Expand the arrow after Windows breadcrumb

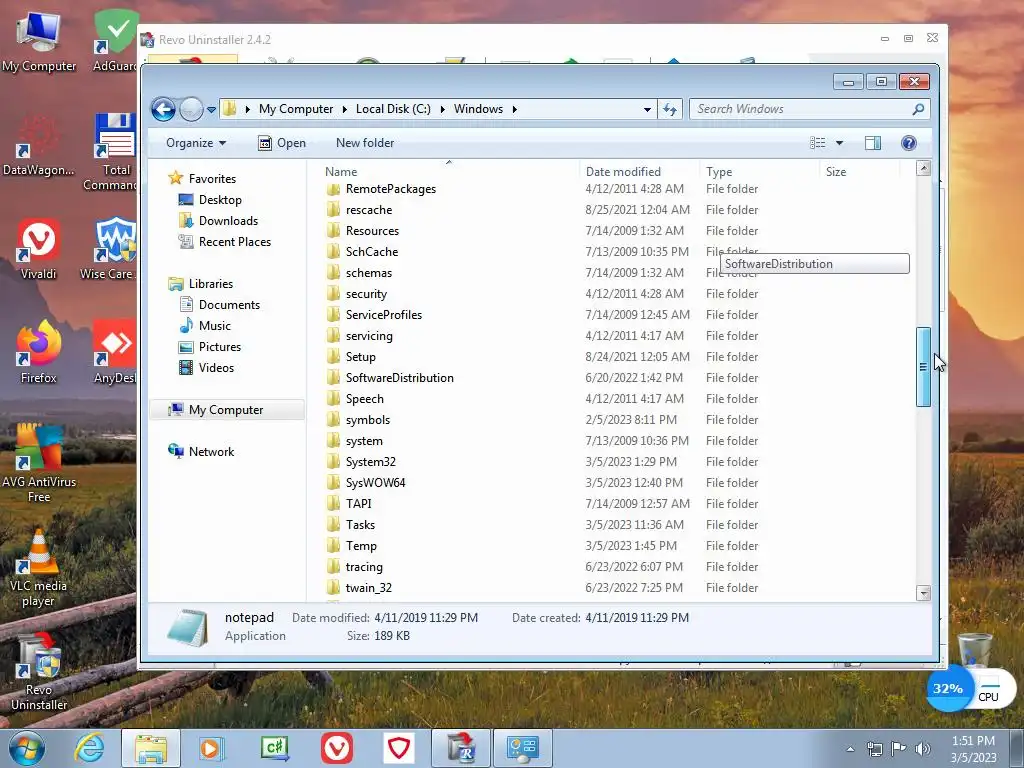[515, 109]
